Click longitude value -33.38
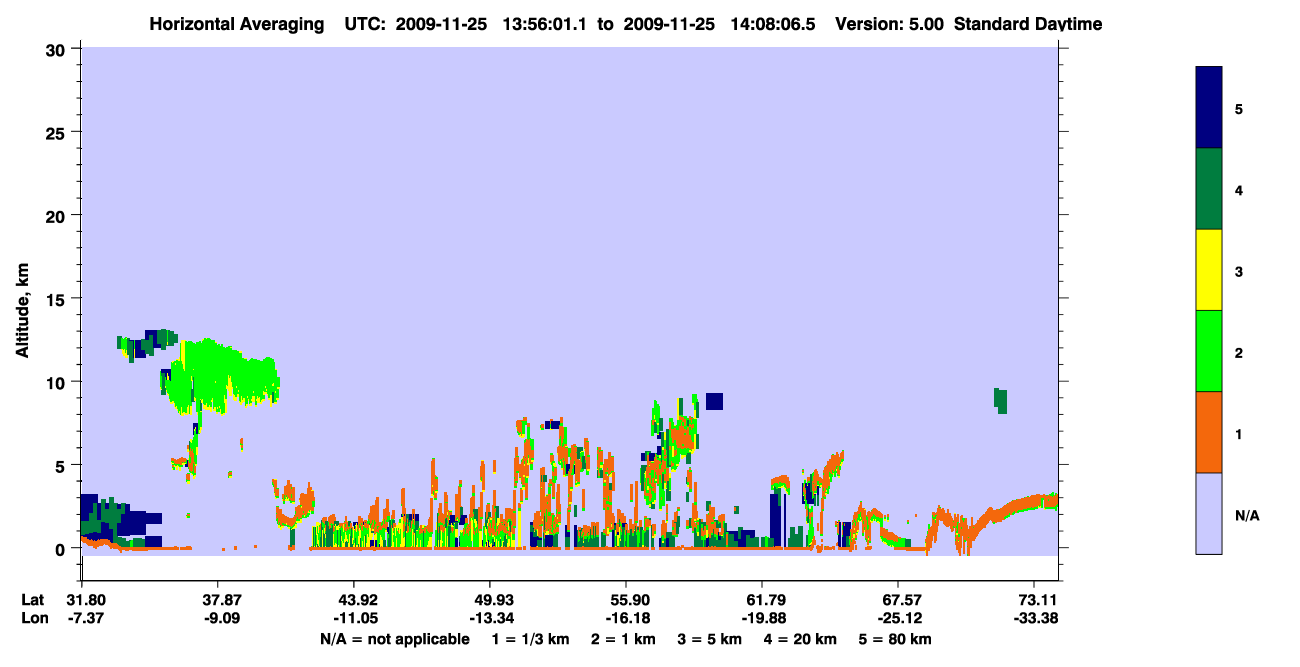 (1034, 617)
